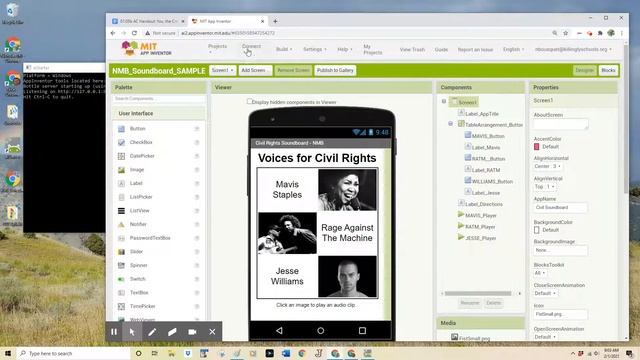Open help for the Label palette item
The width and height of the screenshot is (640, 360).
point(197,184)
